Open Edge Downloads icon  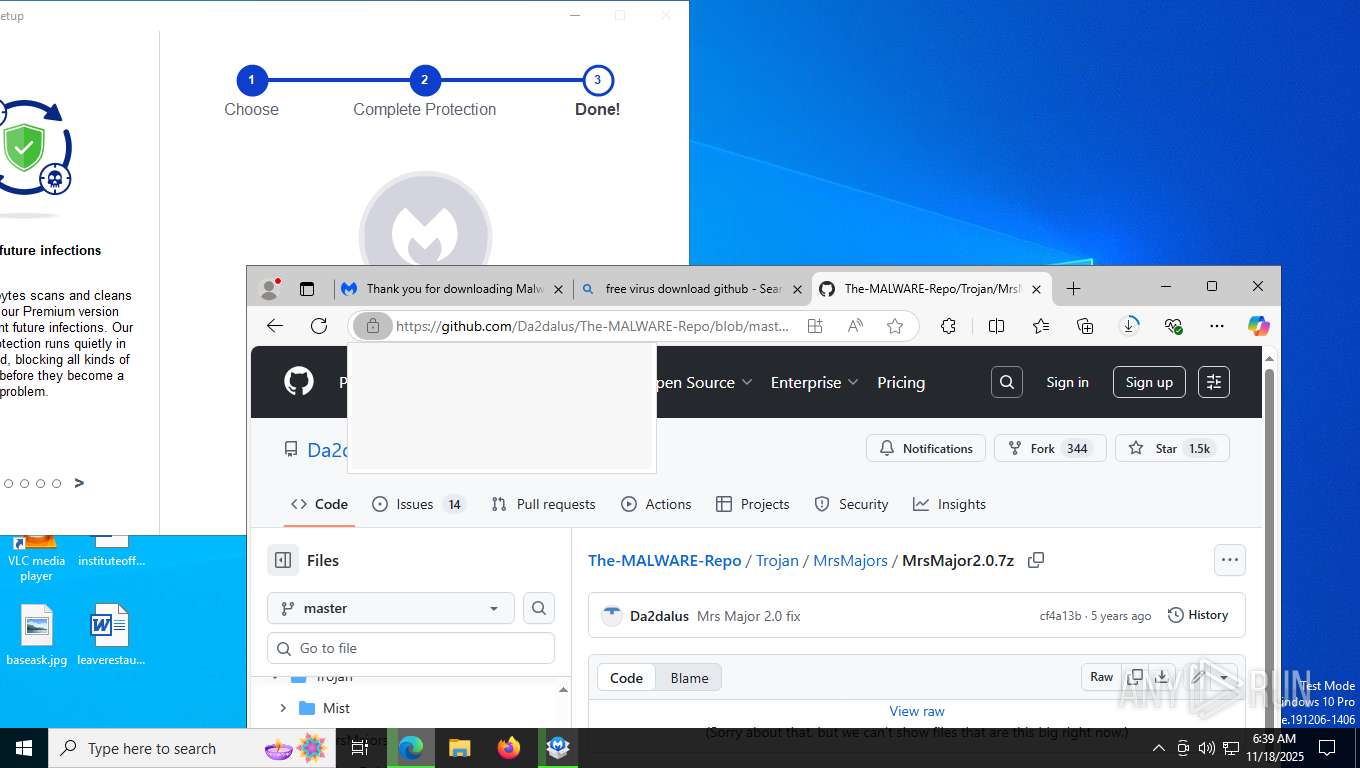1129,326
